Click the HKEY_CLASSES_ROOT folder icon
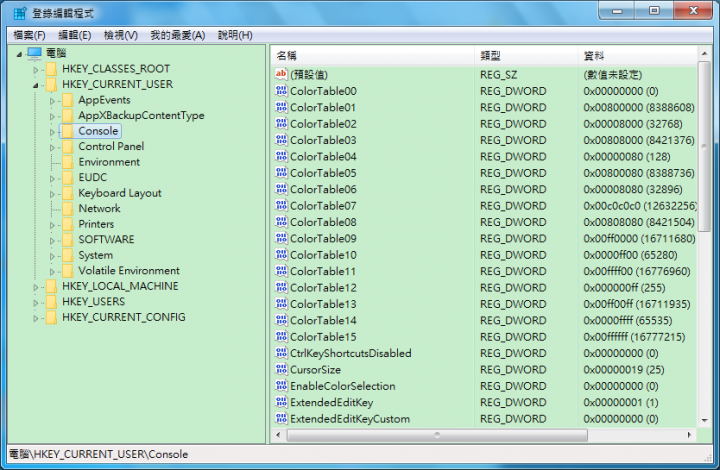Viewport: 720px width, 470px height. coord(52,69)
